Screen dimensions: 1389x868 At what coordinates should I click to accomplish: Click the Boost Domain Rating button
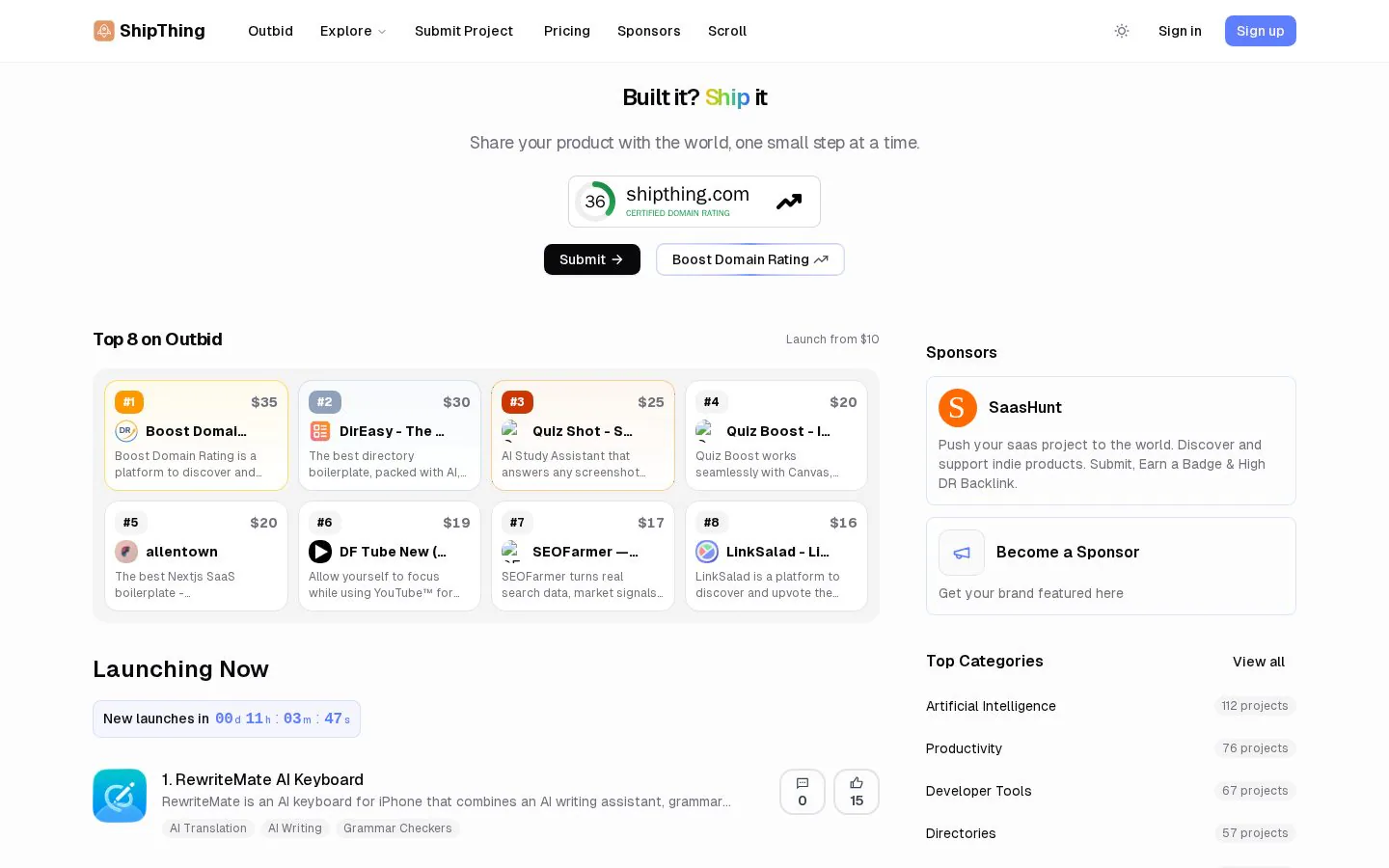tap(750, 259)
